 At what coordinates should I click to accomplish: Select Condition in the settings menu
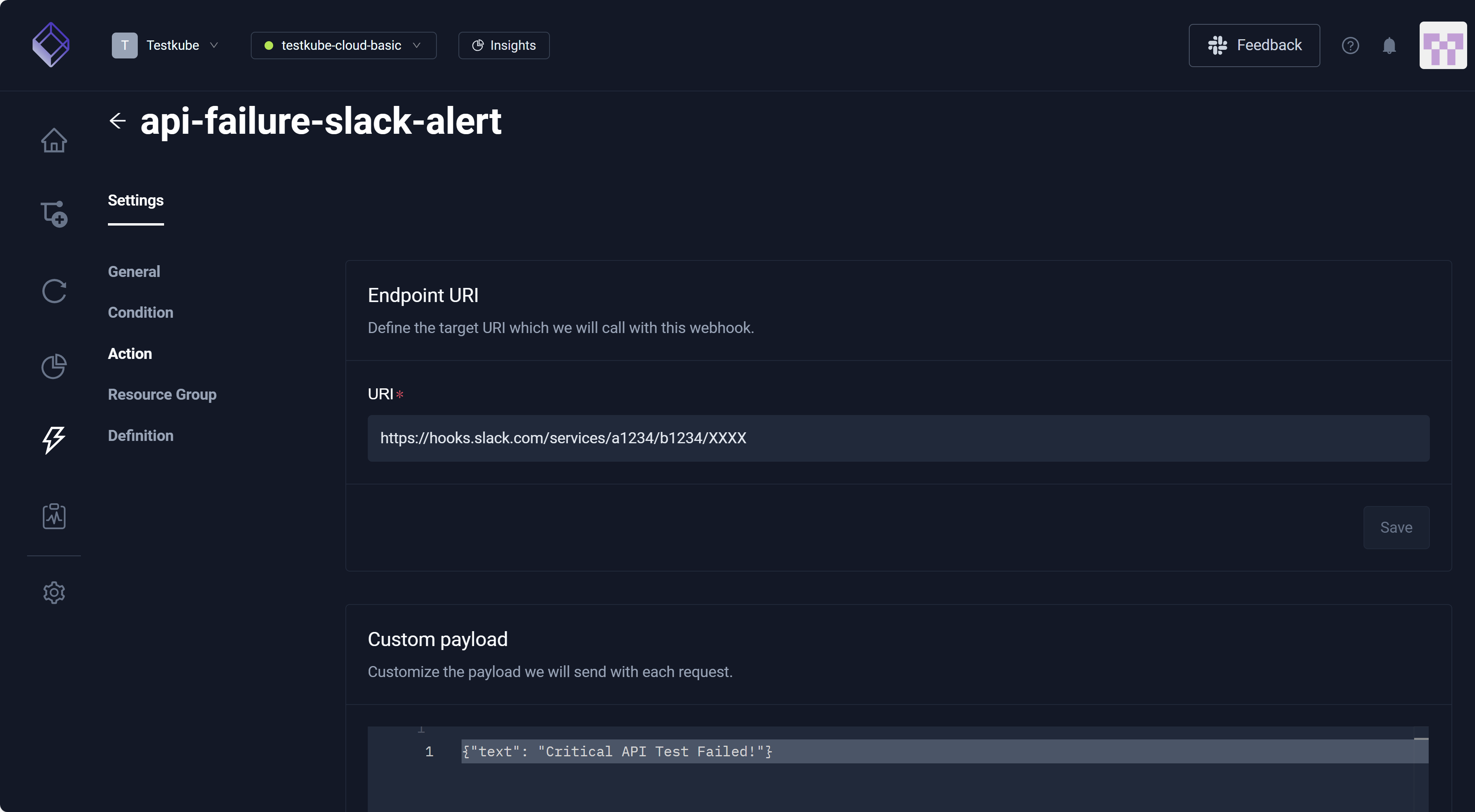[140, 312]
